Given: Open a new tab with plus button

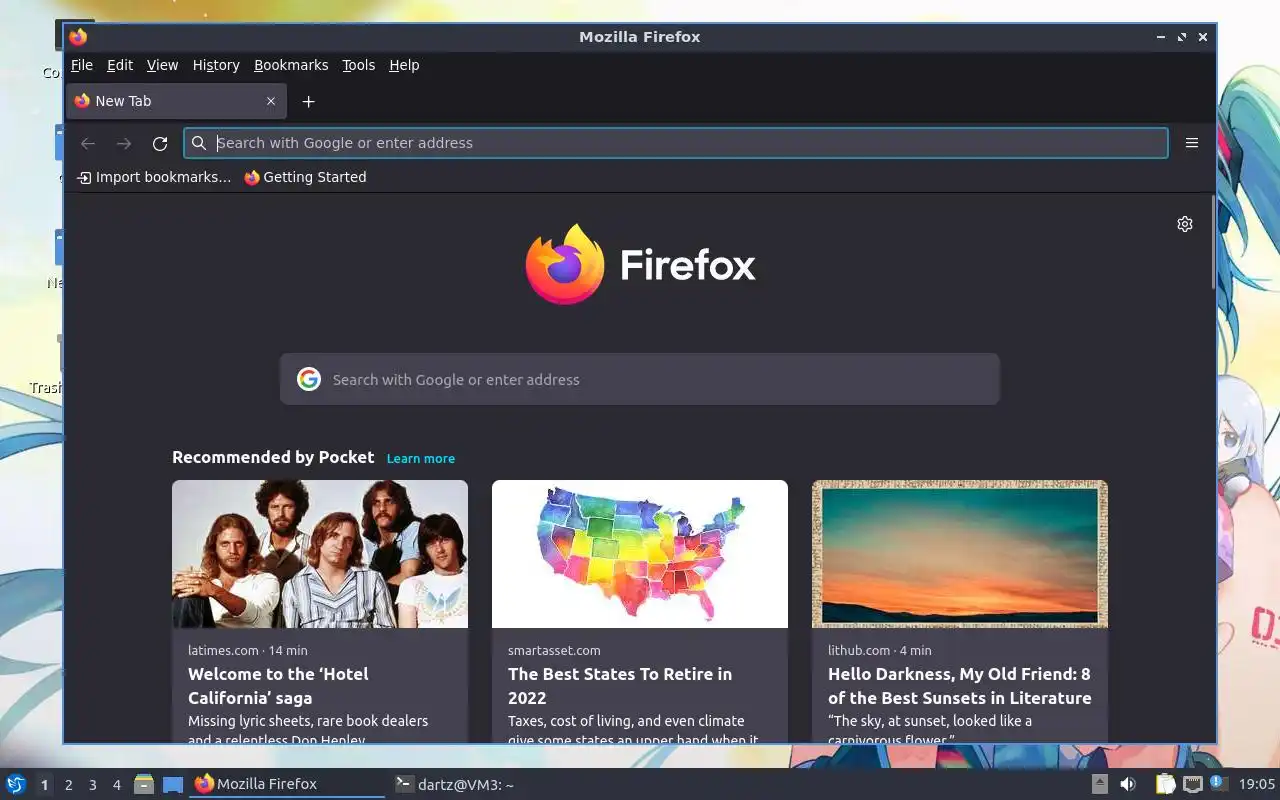Looking at the screenshot, I should pyautogui.click(x=309, y=101).
